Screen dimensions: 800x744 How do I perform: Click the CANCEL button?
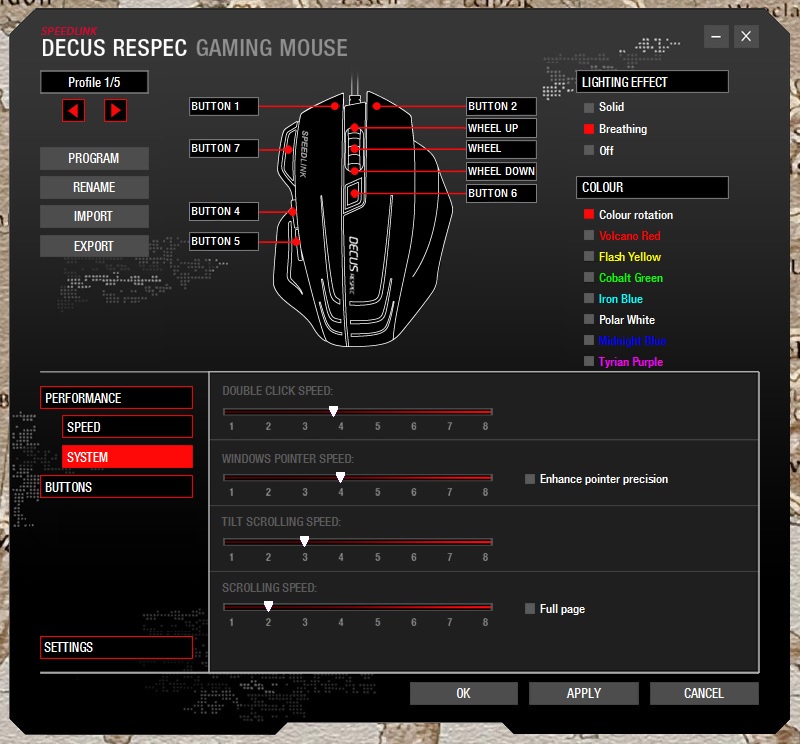704,693
